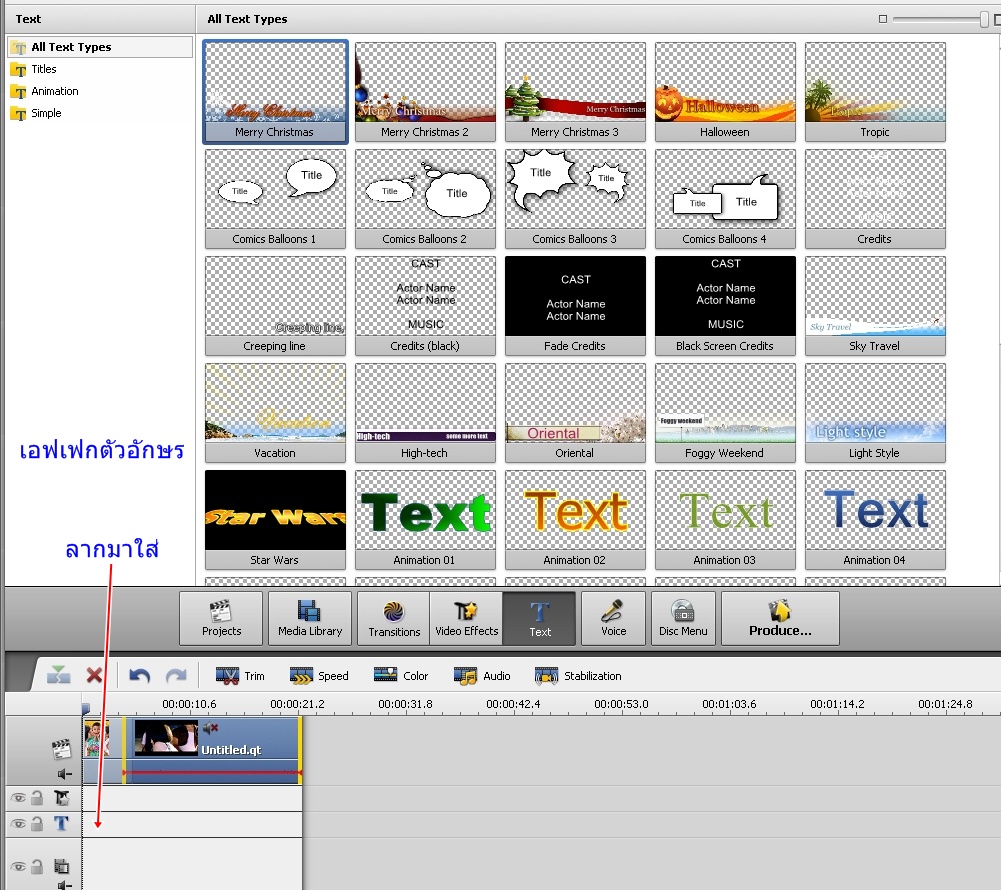Select the Foggy Weekend preset
This screenshot has height=890, width=1001.
point(725,412)
